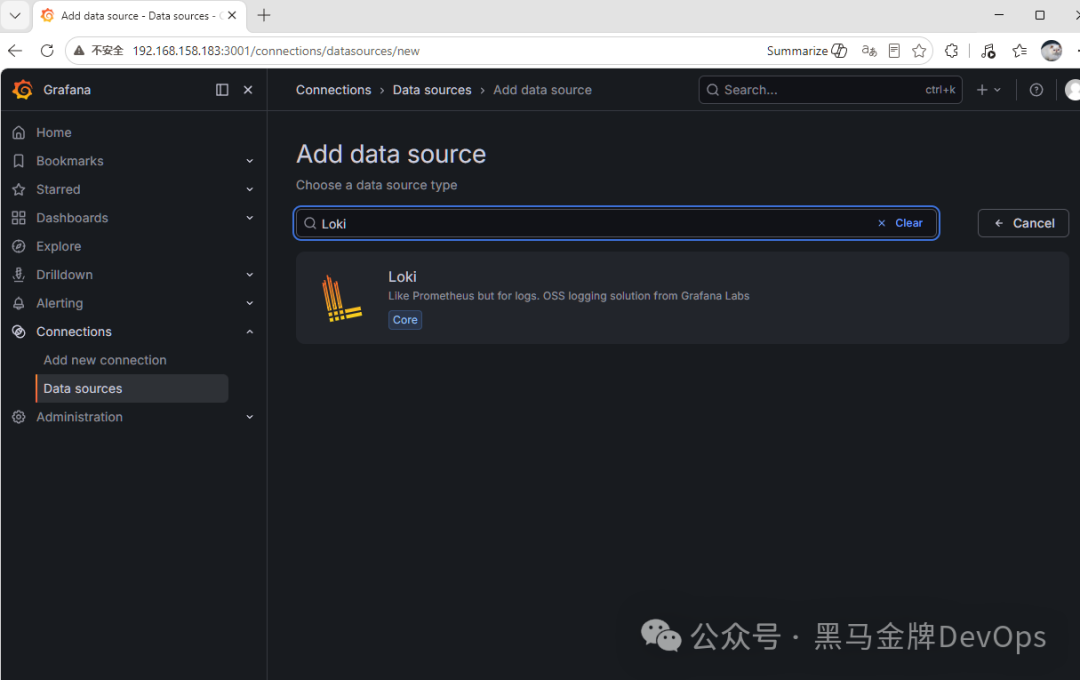Click the Home house icon
1080x680 pixels.
pos(19,132)
